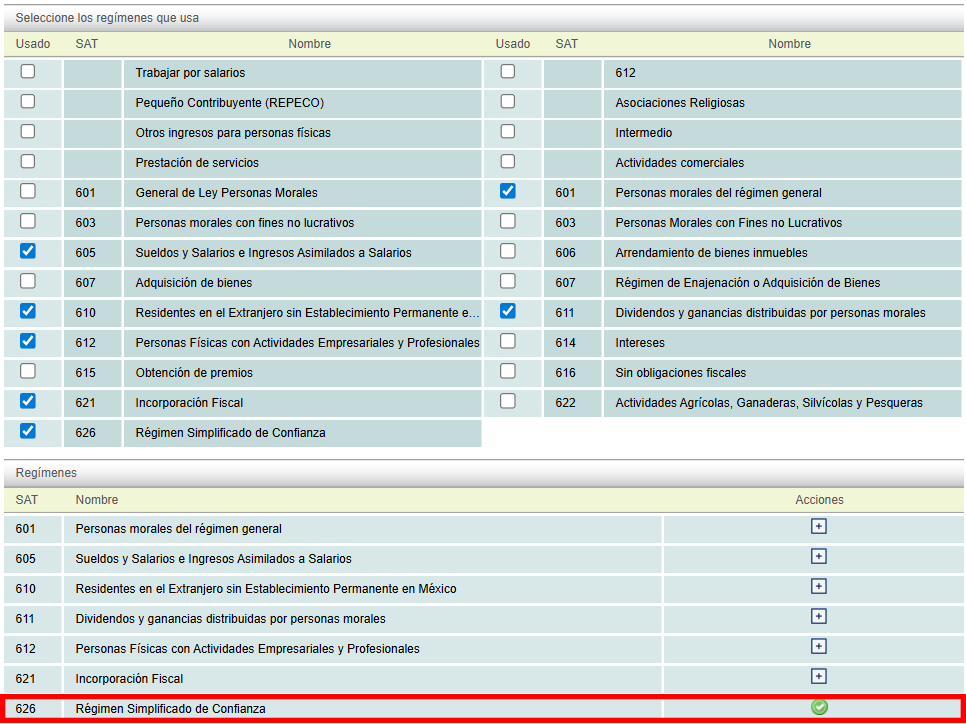Check the Asociaciones Religiosas checkbox

[x=508, y=101]
